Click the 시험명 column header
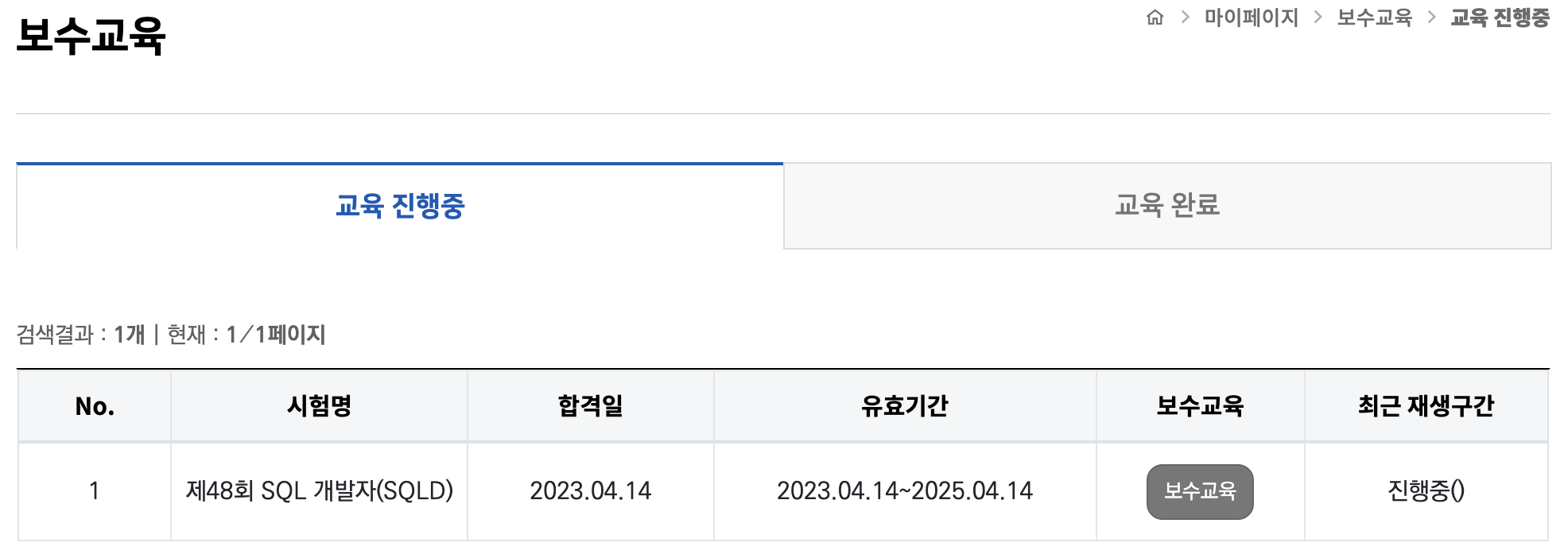This screenshot has width=1568, height=558. tap(319, 405)
